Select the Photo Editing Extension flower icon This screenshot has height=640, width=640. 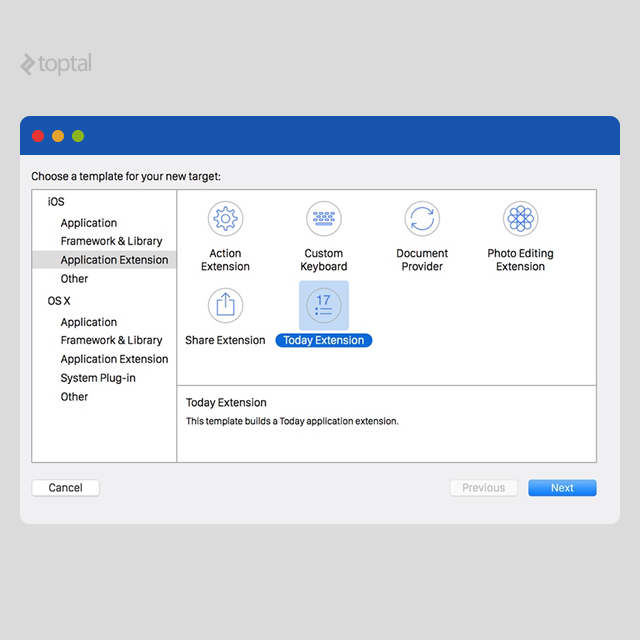pyautogui.click(x=520, y=218)
